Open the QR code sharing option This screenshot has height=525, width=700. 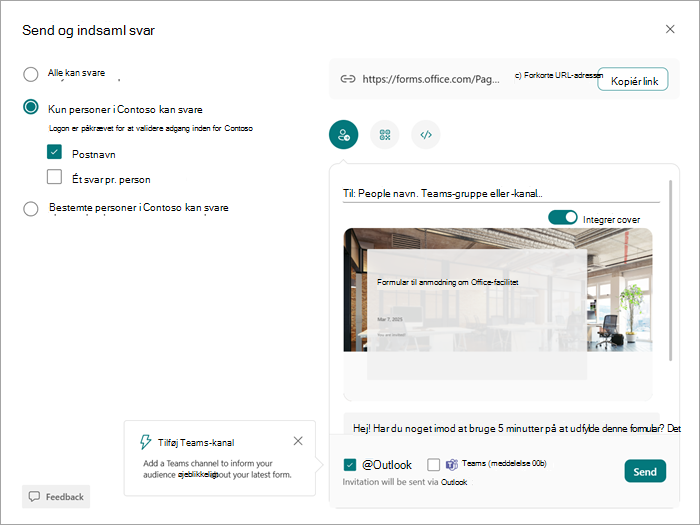384,134
